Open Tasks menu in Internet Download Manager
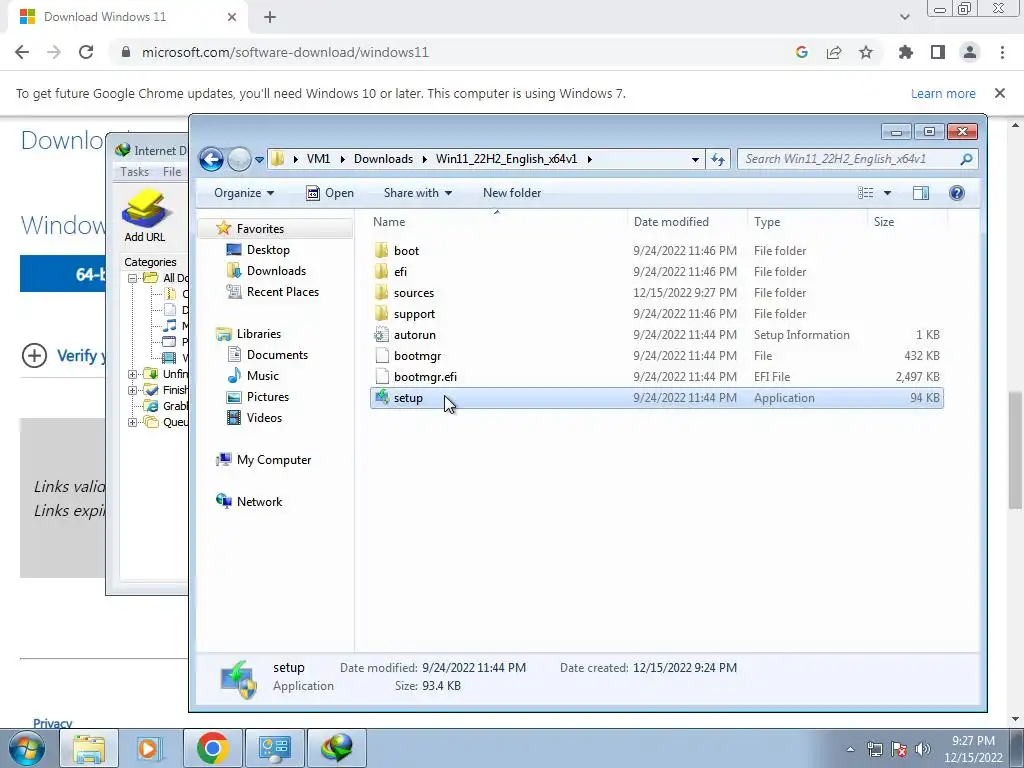The width and height of the screenshot is (1024, 768). pos(134,172)
